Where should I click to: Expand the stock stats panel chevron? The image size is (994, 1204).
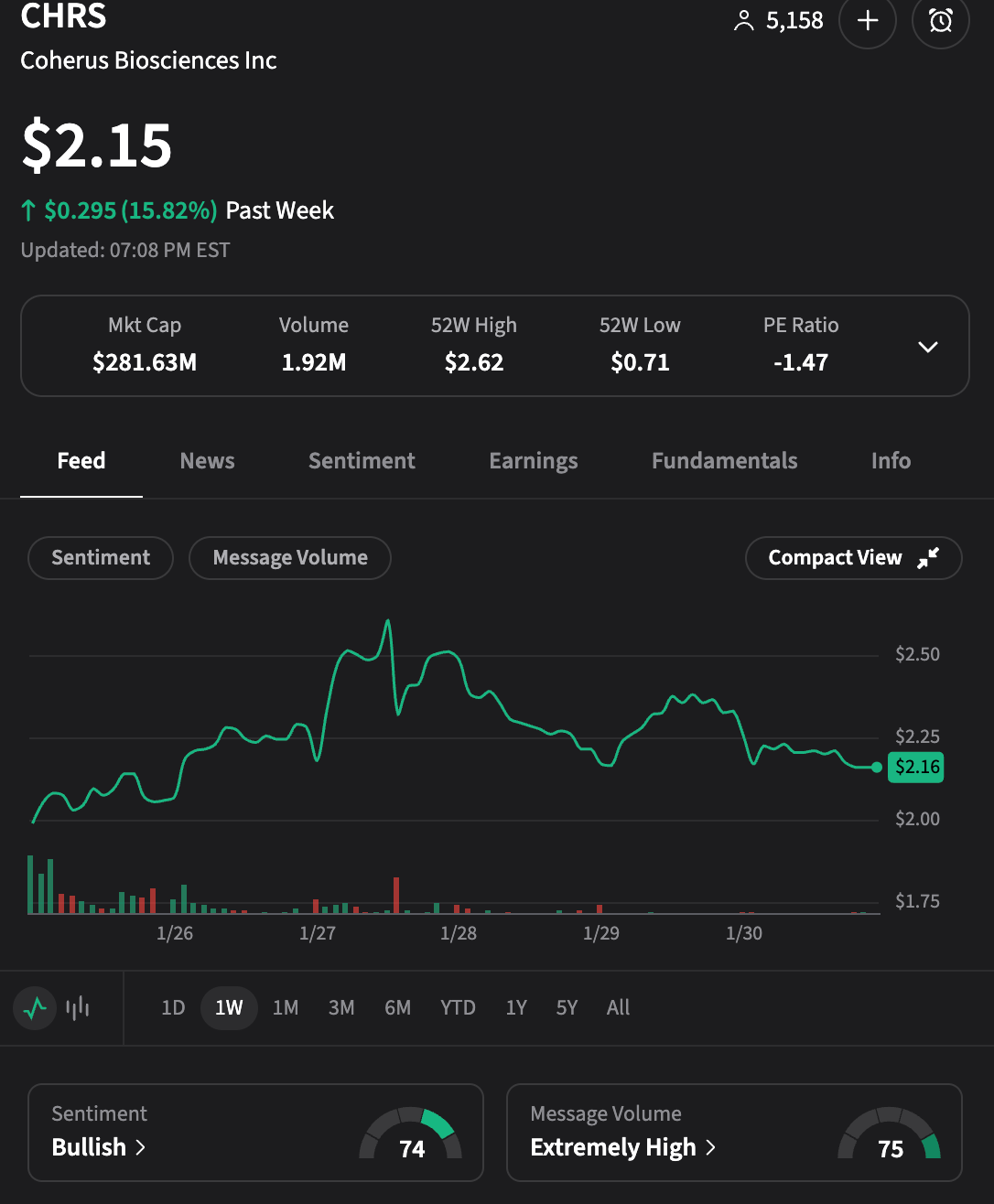[x=928, y=347]
